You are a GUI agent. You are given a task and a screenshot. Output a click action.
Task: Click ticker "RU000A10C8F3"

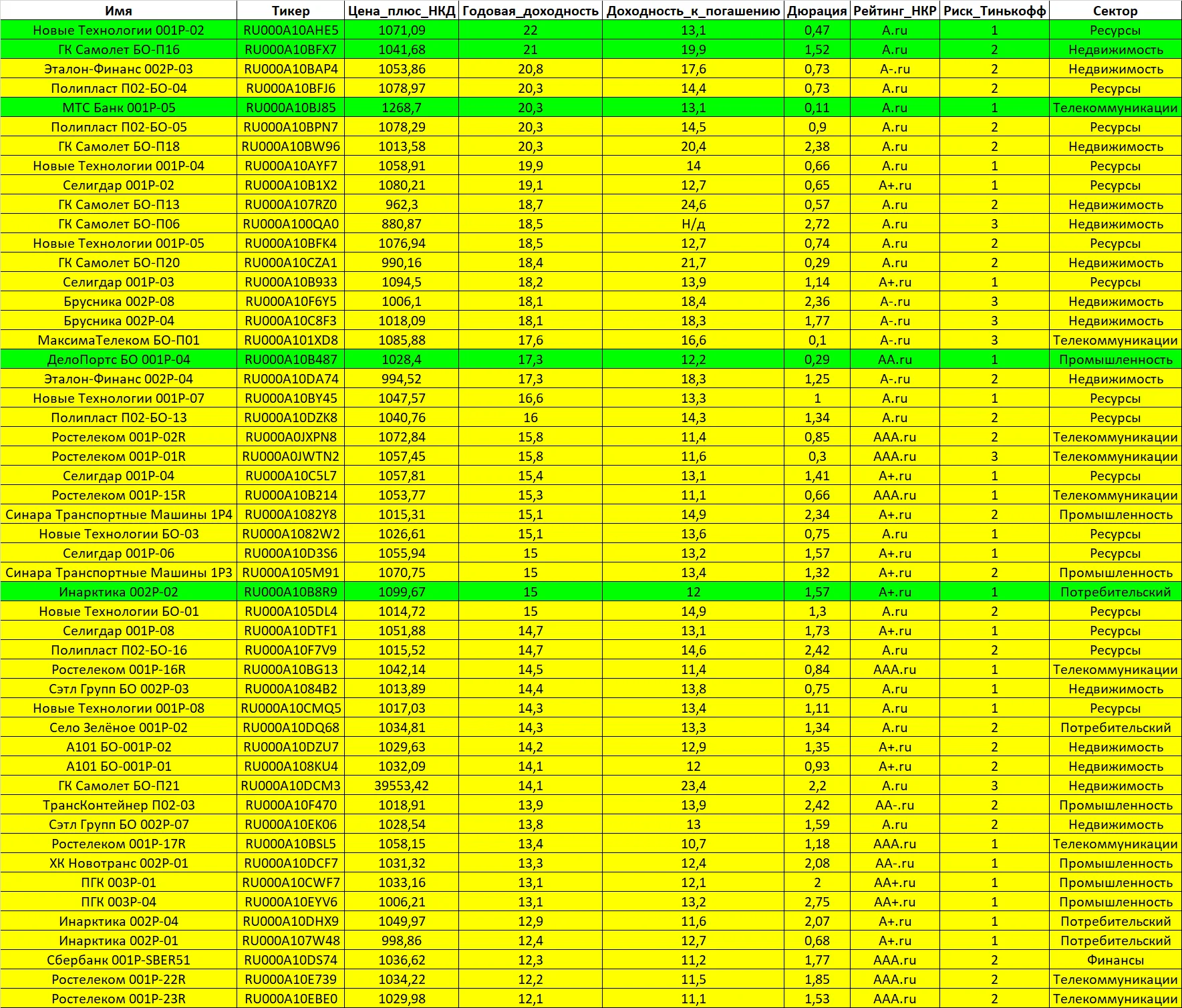click(x=291, y=321)
